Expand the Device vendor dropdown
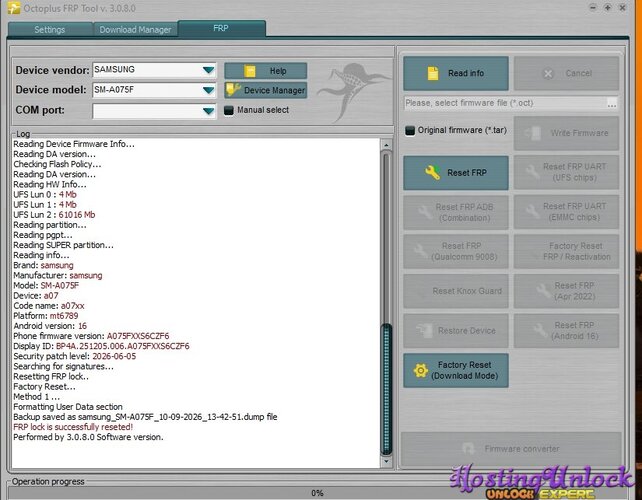642x500 pixels. pos(208,70)
